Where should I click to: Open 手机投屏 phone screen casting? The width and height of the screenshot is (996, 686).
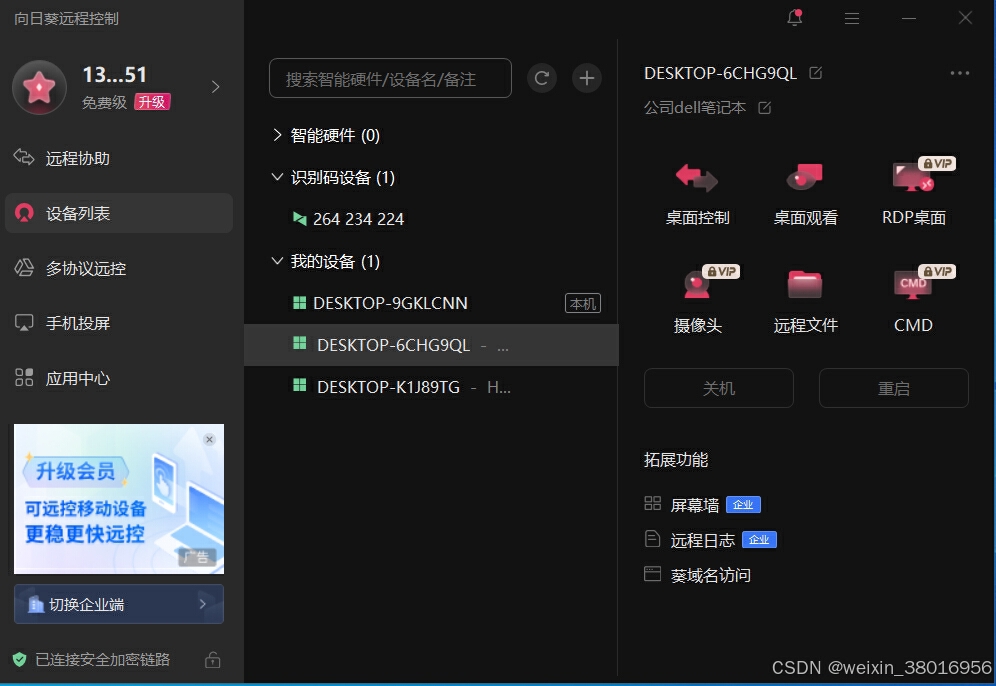[x=119, y=323]
